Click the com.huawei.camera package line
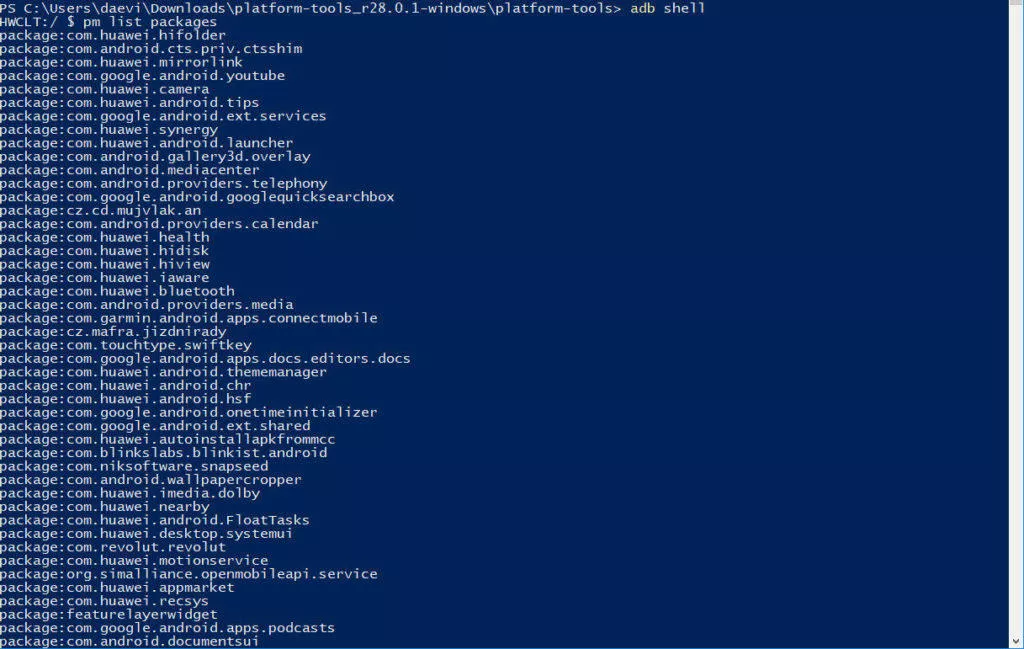The height and width of the screenshot is (649, 1024). click(x=104, y=89)
